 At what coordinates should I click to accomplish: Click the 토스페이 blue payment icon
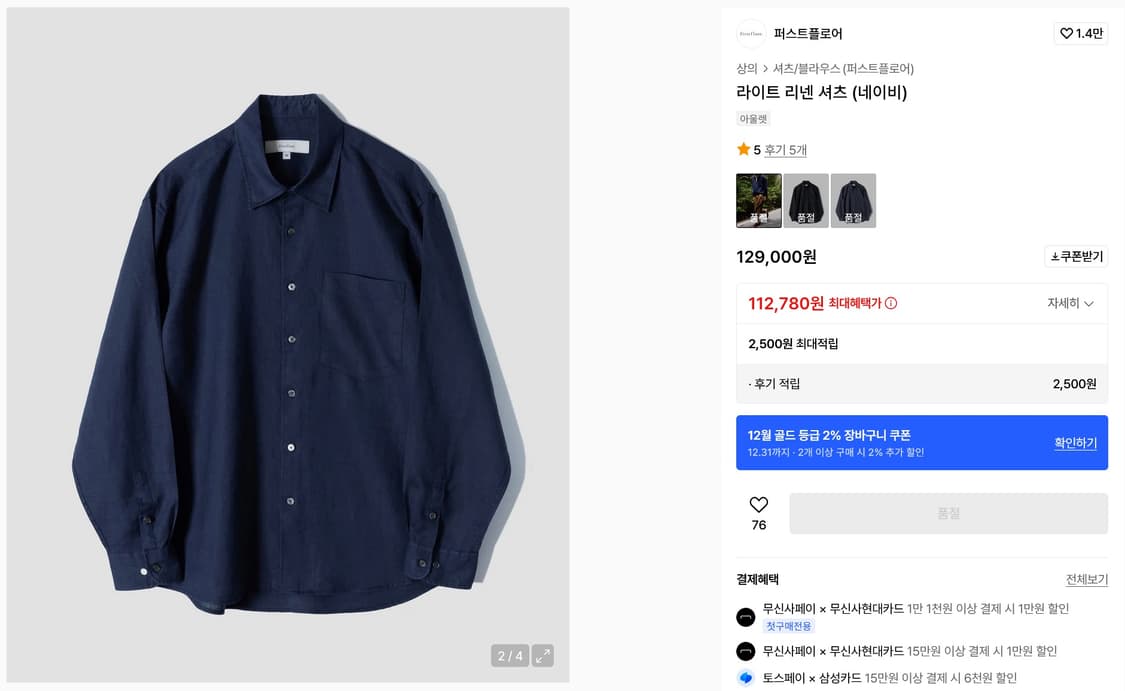tap(744, 679)
